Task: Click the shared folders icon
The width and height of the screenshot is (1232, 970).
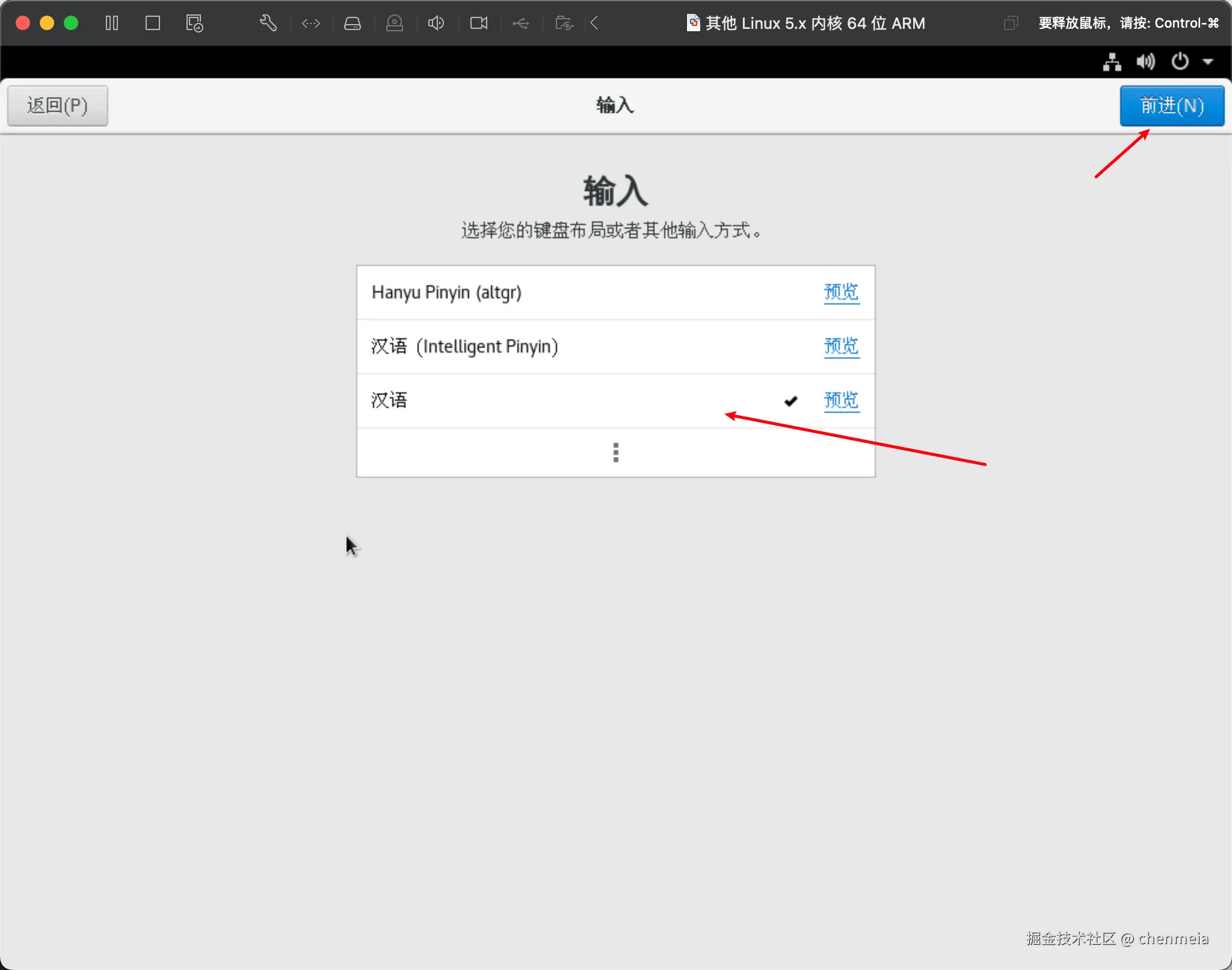Action: [564, 23]
